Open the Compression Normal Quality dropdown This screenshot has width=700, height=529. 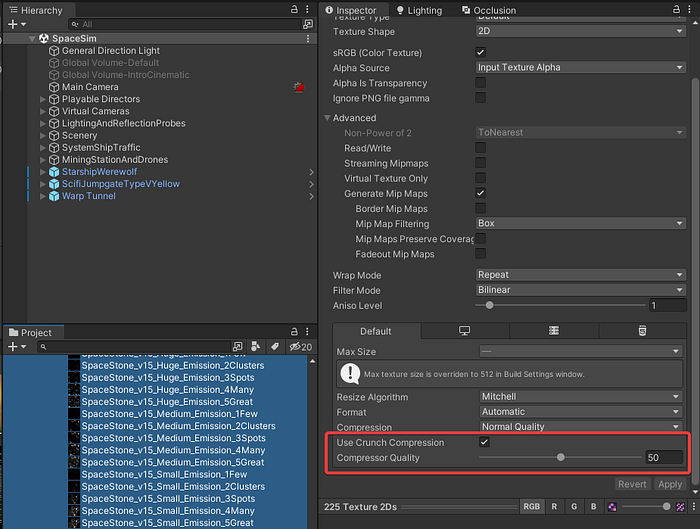click(x=580, y=427)
